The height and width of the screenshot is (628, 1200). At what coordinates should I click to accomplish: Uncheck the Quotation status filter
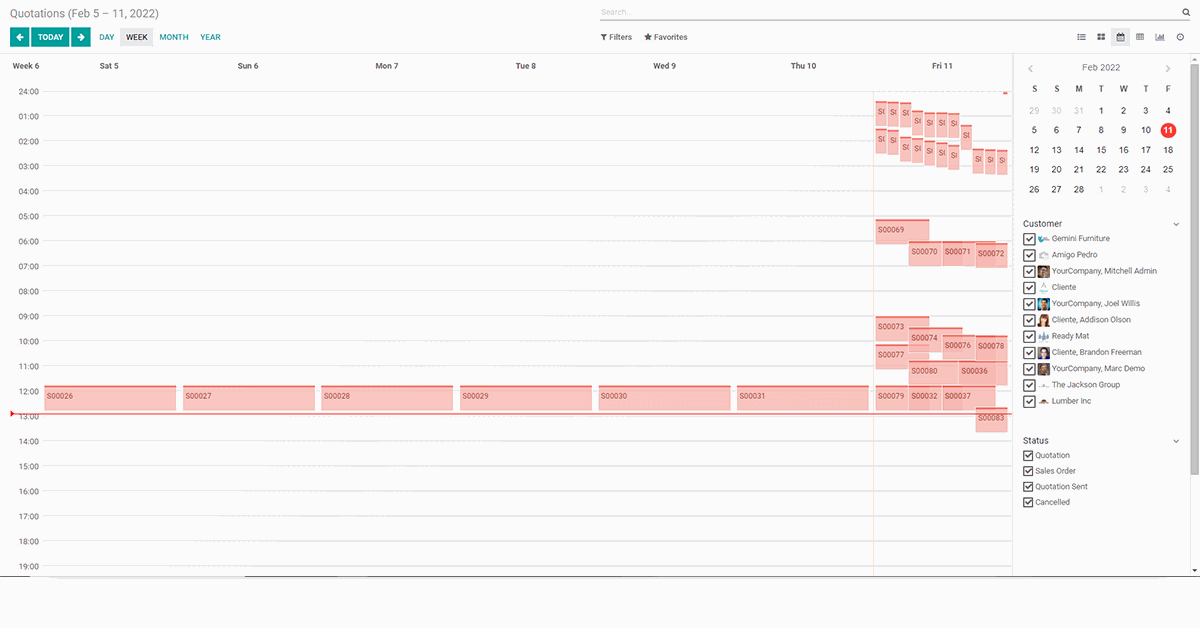(x=1028, y=455)
